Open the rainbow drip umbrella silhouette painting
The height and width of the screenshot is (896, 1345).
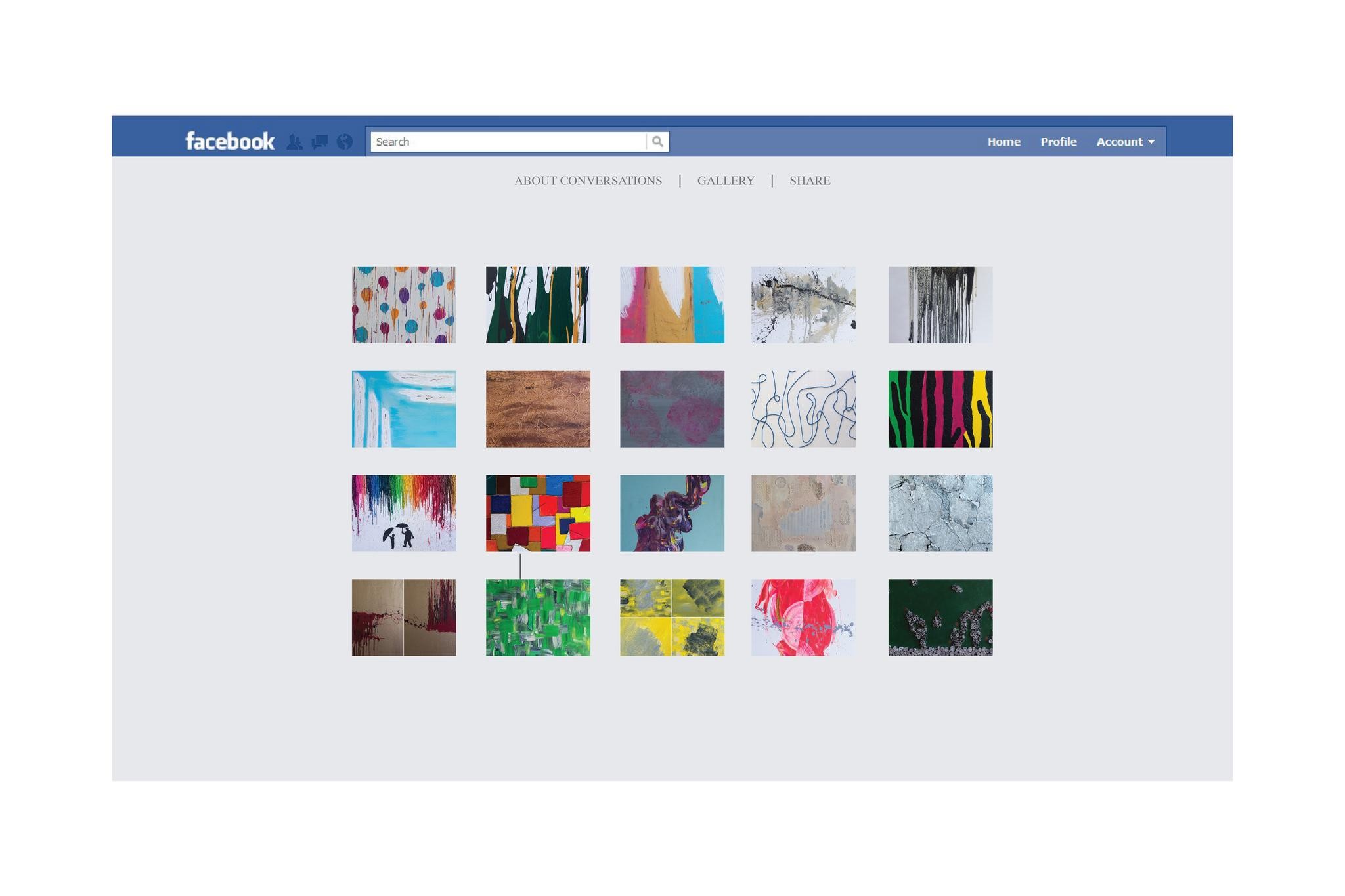tap(404, 513)
